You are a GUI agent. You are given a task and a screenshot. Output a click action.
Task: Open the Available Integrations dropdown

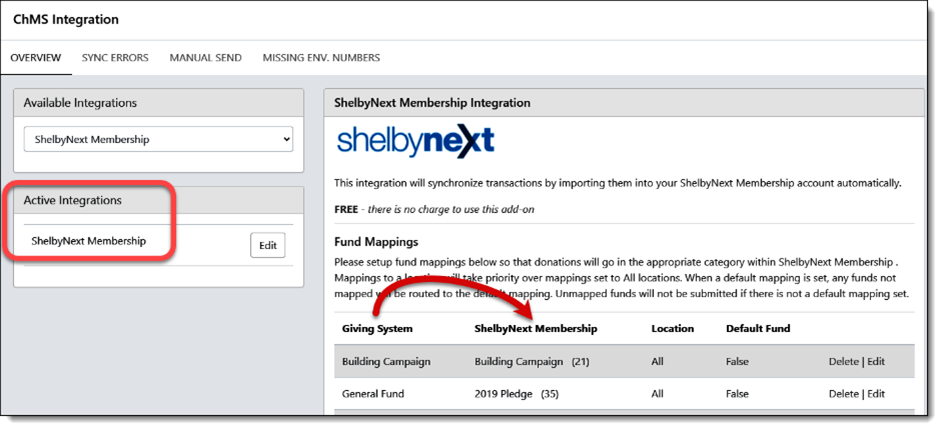pyautogui.click(x=158, y=139)
